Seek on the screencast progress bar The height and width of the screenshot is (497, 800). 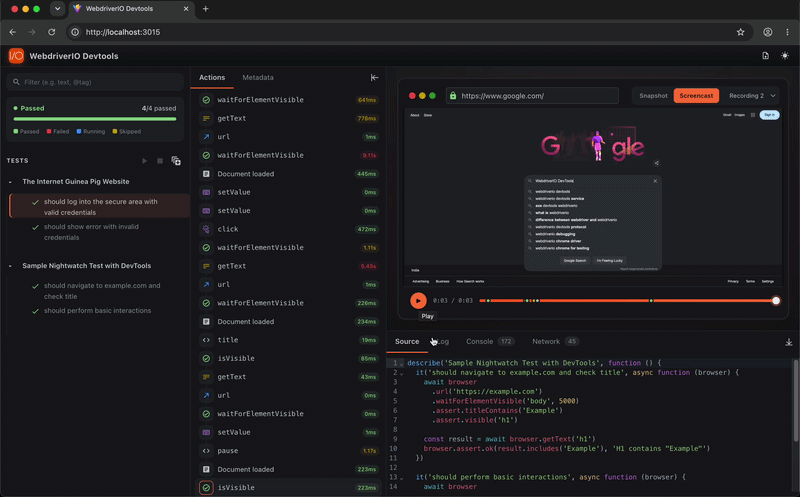[x=628, y=301]
